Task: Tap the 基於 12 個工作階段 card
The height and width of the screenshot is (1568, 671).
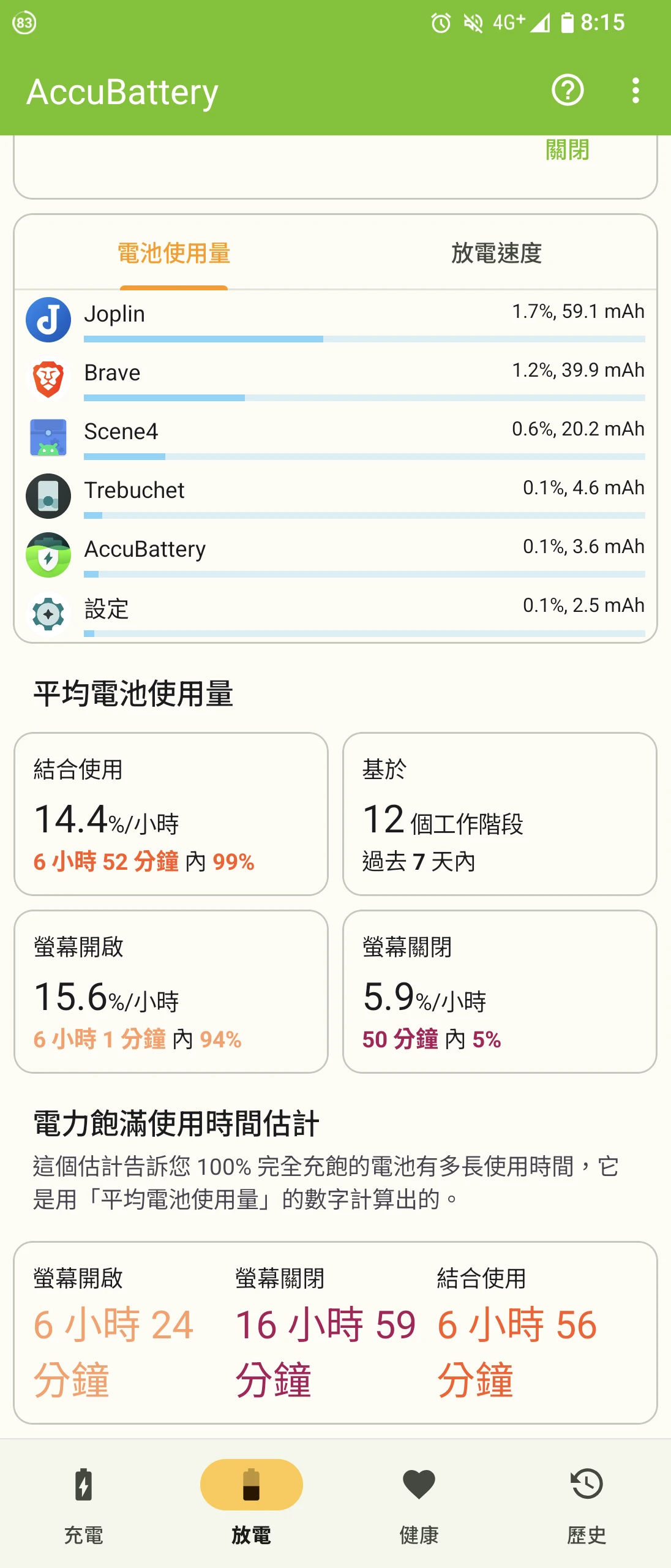Action: (x=500, y=813)
